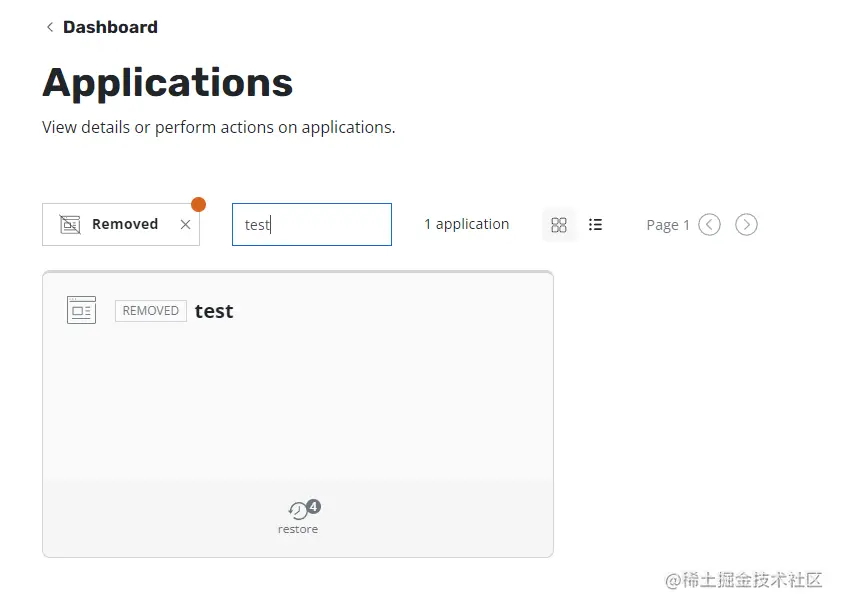This screenshot has width=841, height=608.
Task: Open the test application name
Action: point(214,311)
